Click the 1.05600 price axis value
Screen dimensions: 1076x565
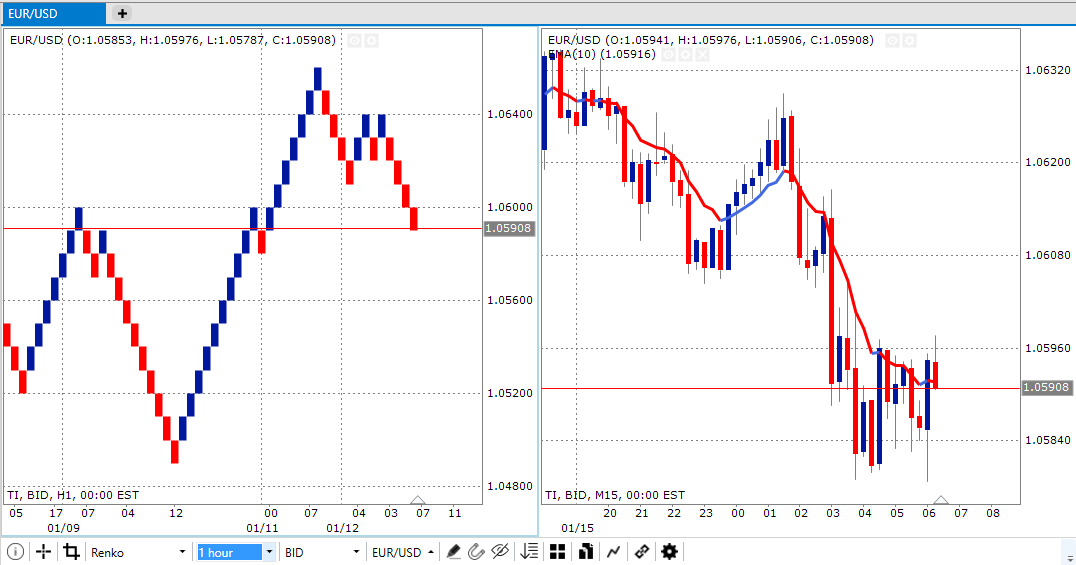coord(509,300)
